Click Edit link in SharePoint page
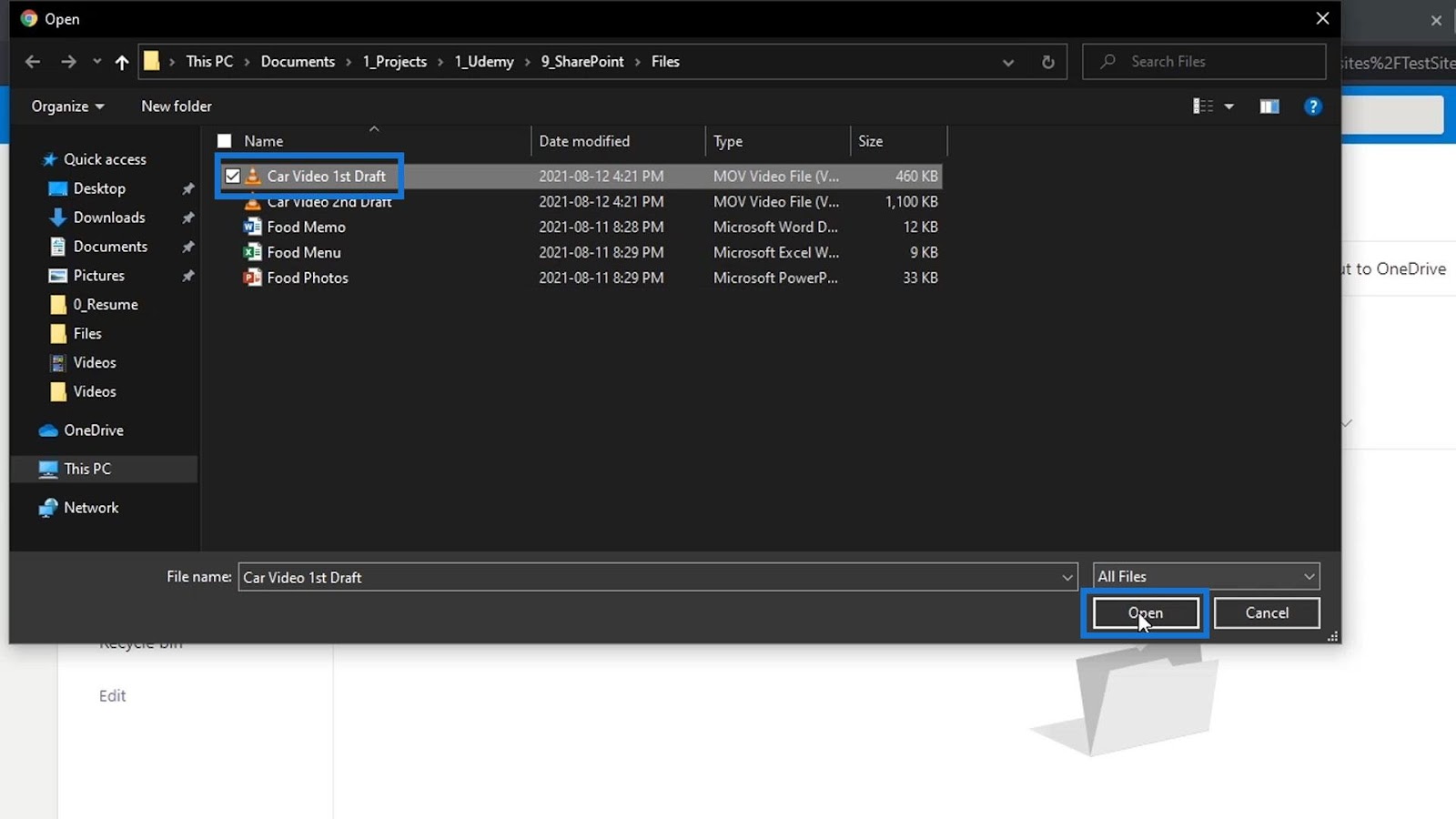Image resolution: width=1456 pixels, height=819 pixels. pos(112,696)
